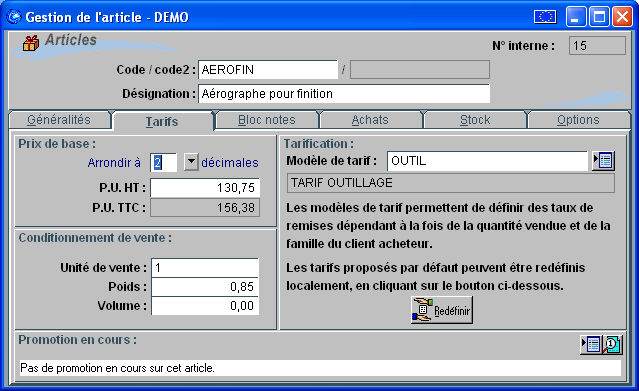Viewport: 639px width, 391px height.
Task: Click the promotion list icon
Action: pos(591,345)
